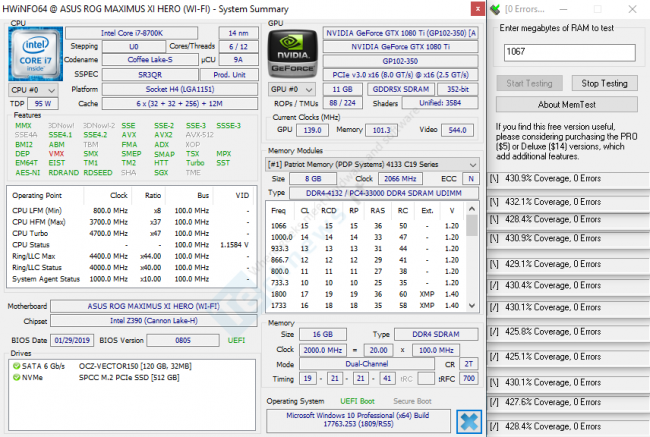Click the System Agent Status row
Viewport: 650px width, 437px height.
[x=131, y=279]
